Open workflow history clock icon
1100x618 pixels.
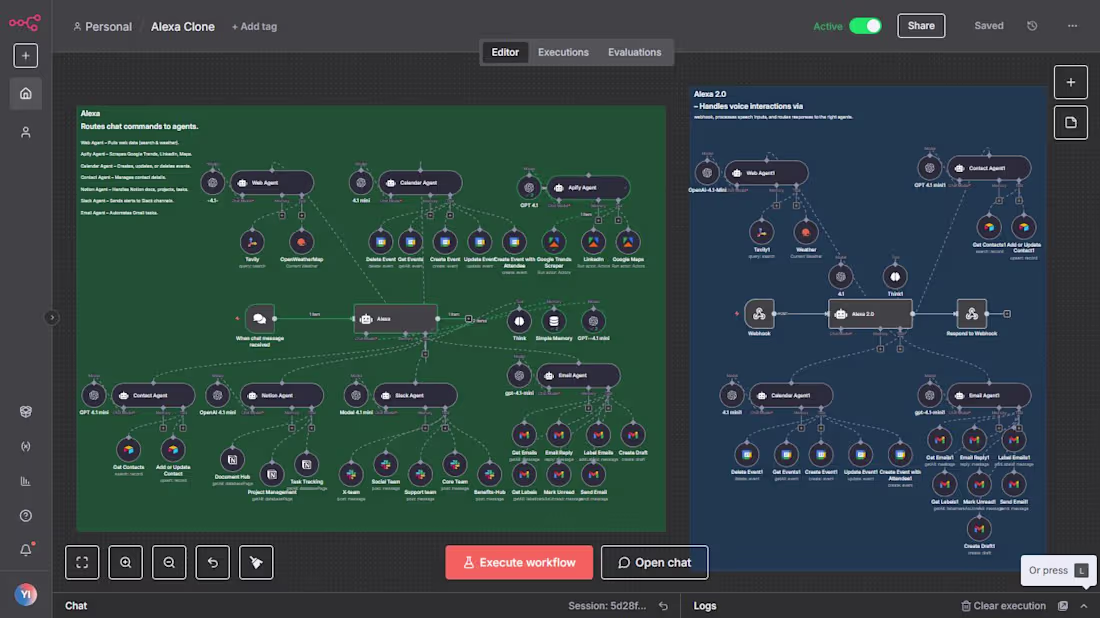pyautogui.click(x=1032, y=26)
